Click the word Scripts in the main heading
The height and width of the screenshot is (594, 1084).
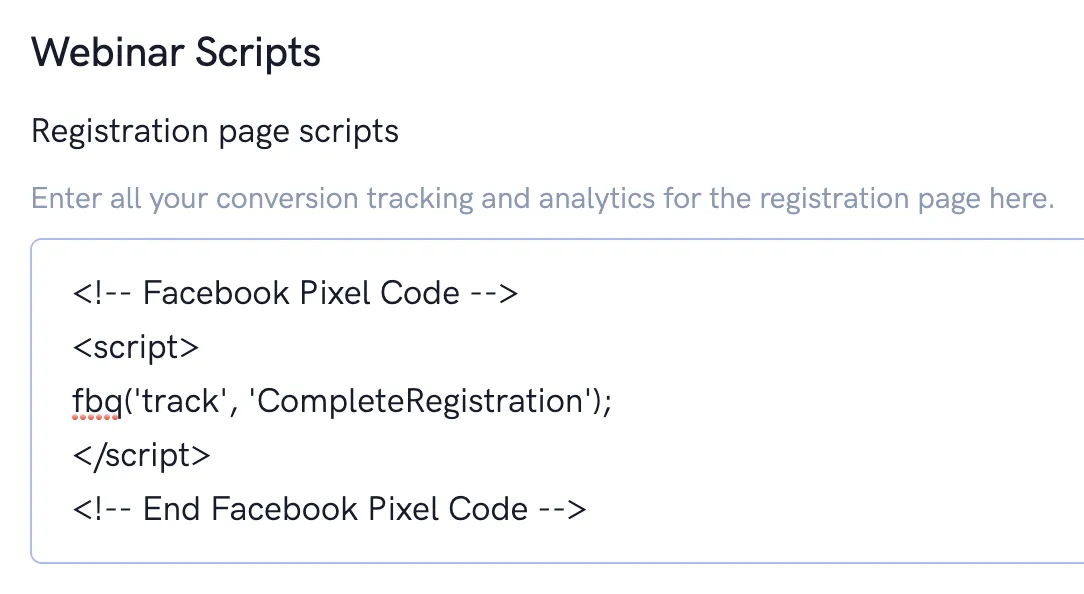pyautogui.click(x=258, y=55)
